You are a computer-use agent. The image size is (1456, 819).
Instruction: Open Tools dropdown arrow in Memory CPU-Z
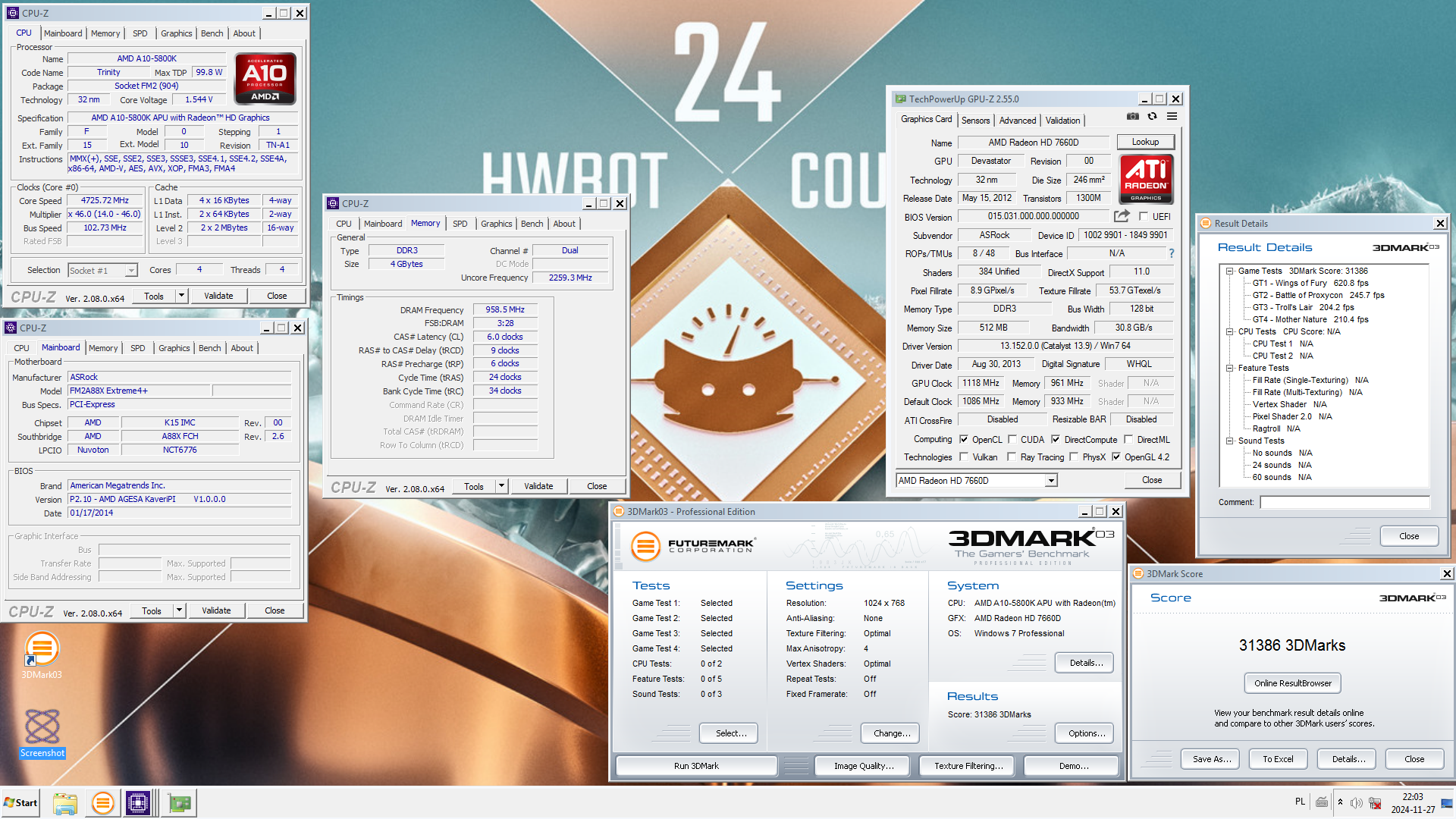coord(501,486)
